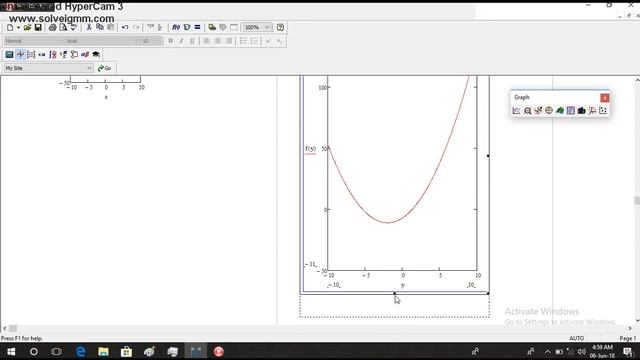Viewport: 640px width, 360px height.
Task: Toggle Bold formatting
Action: (x=171, y=41)
